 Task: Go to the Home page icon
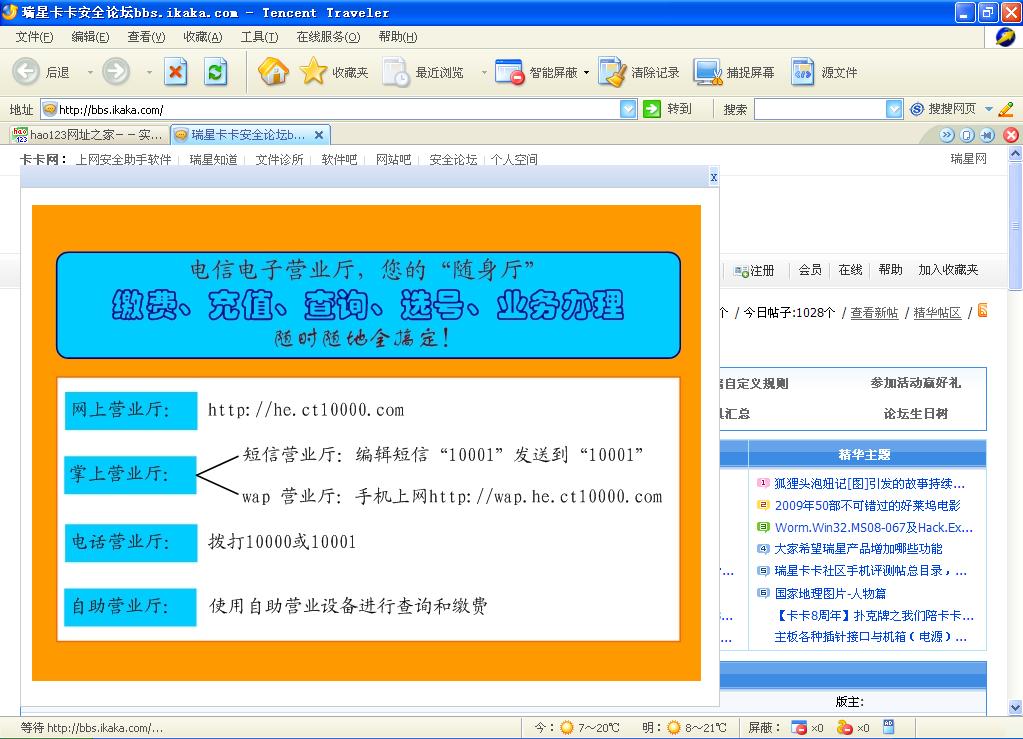tap(273, 71)
